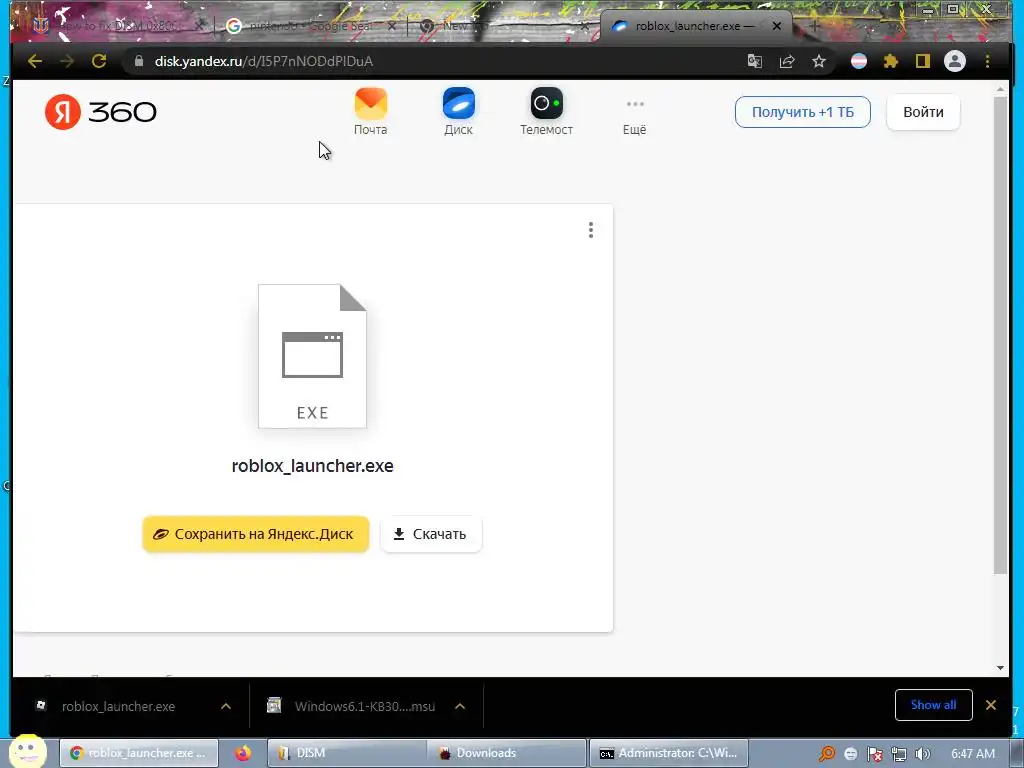View site information via lock icon
The height and width of the screenshot is (768, 1024).
(138, 61)
